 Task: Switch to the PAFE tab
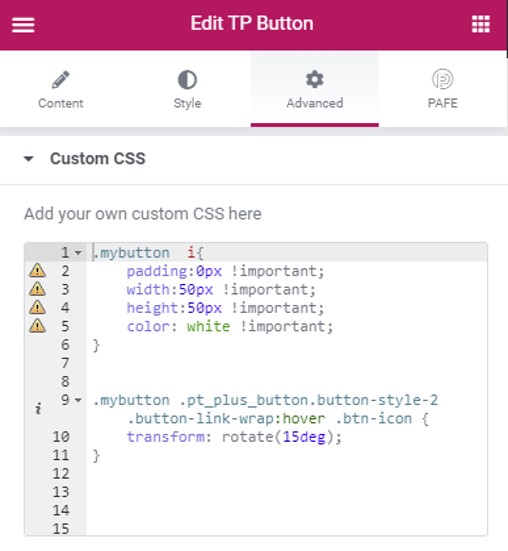pyautogui.click(x=442, y=89)
